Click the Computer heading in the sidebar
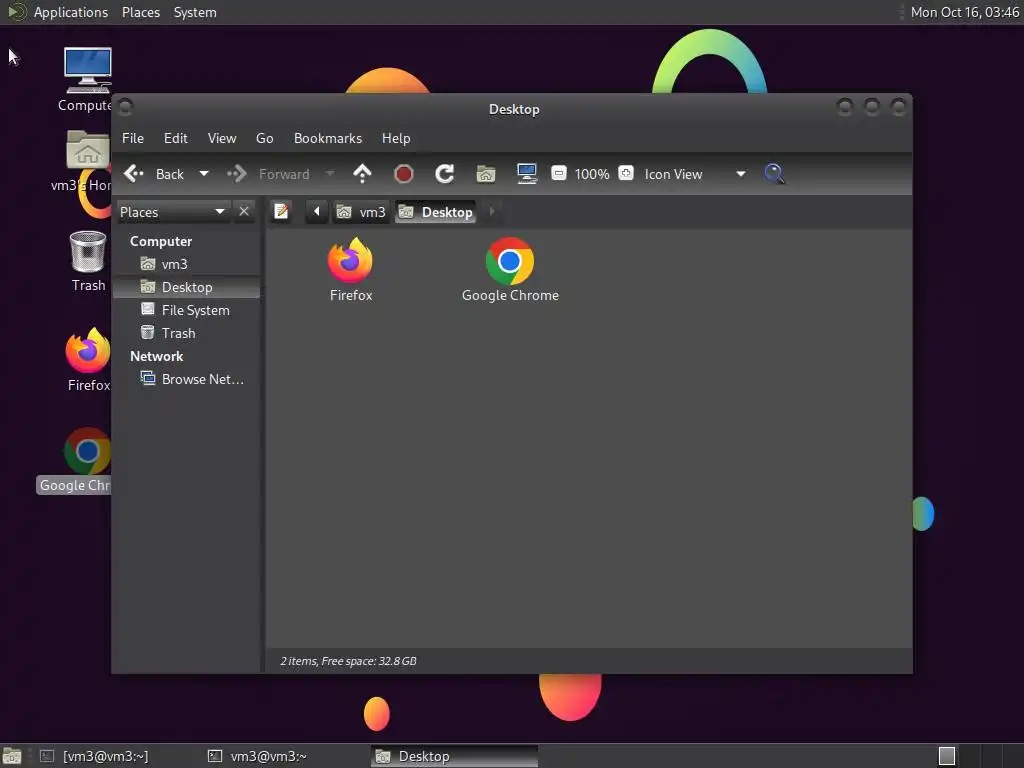Viewport: 1024px width, 768px height. (161, 241)
